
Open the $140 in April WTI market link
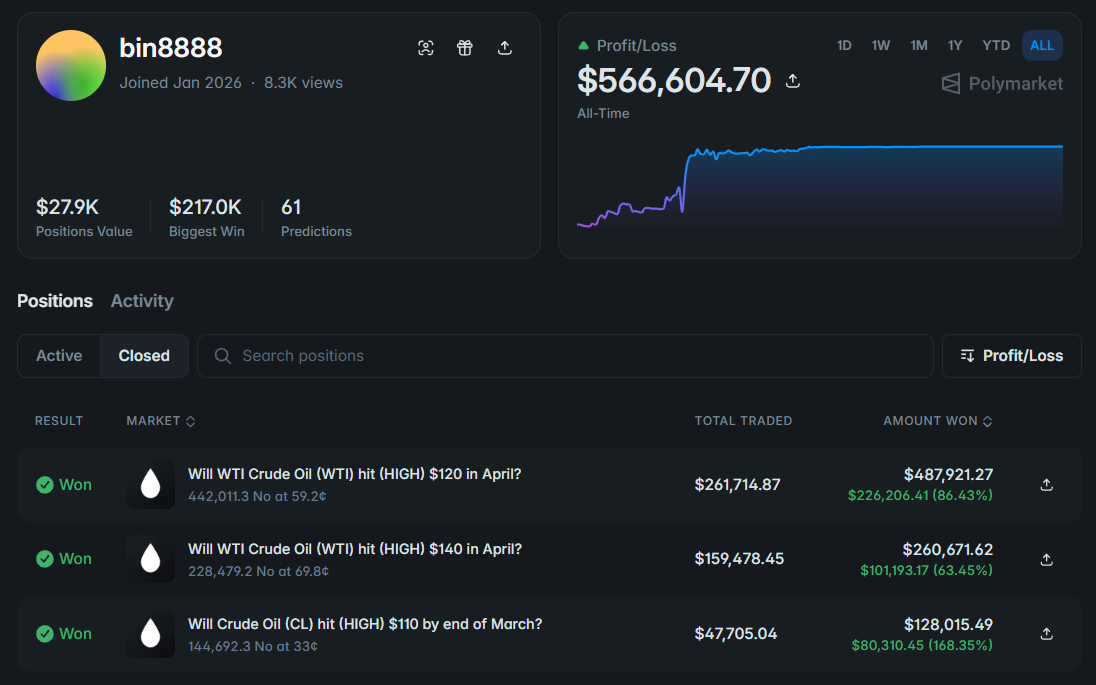pos(355,549)
